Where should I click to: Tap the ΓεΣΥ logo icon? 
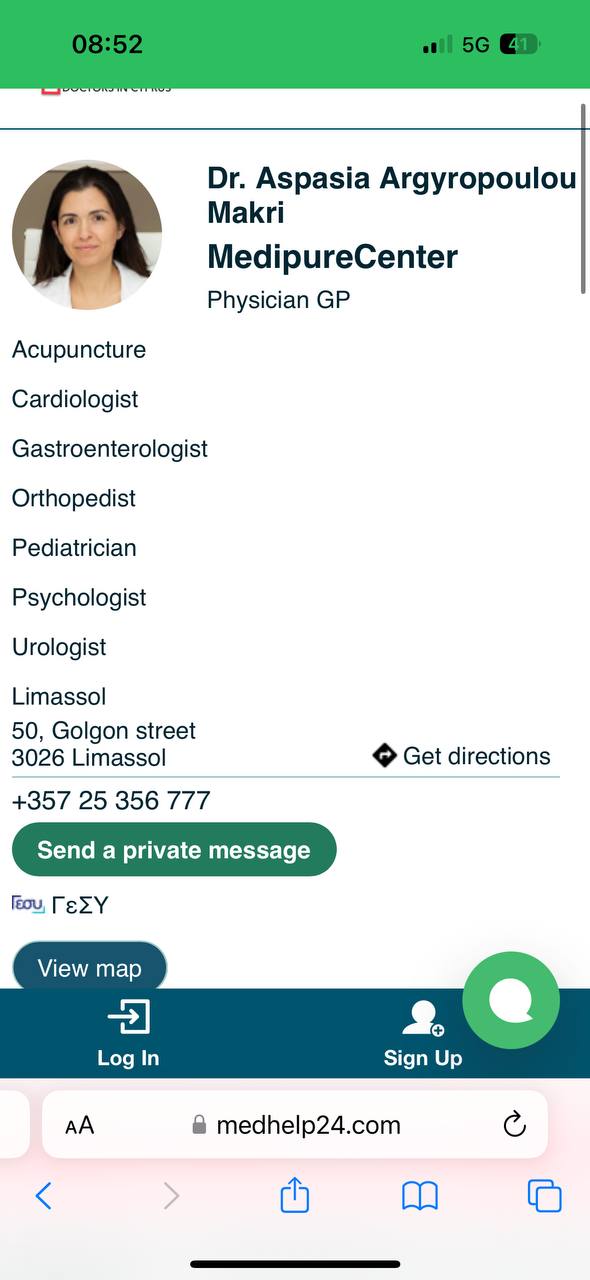point(28,904)
